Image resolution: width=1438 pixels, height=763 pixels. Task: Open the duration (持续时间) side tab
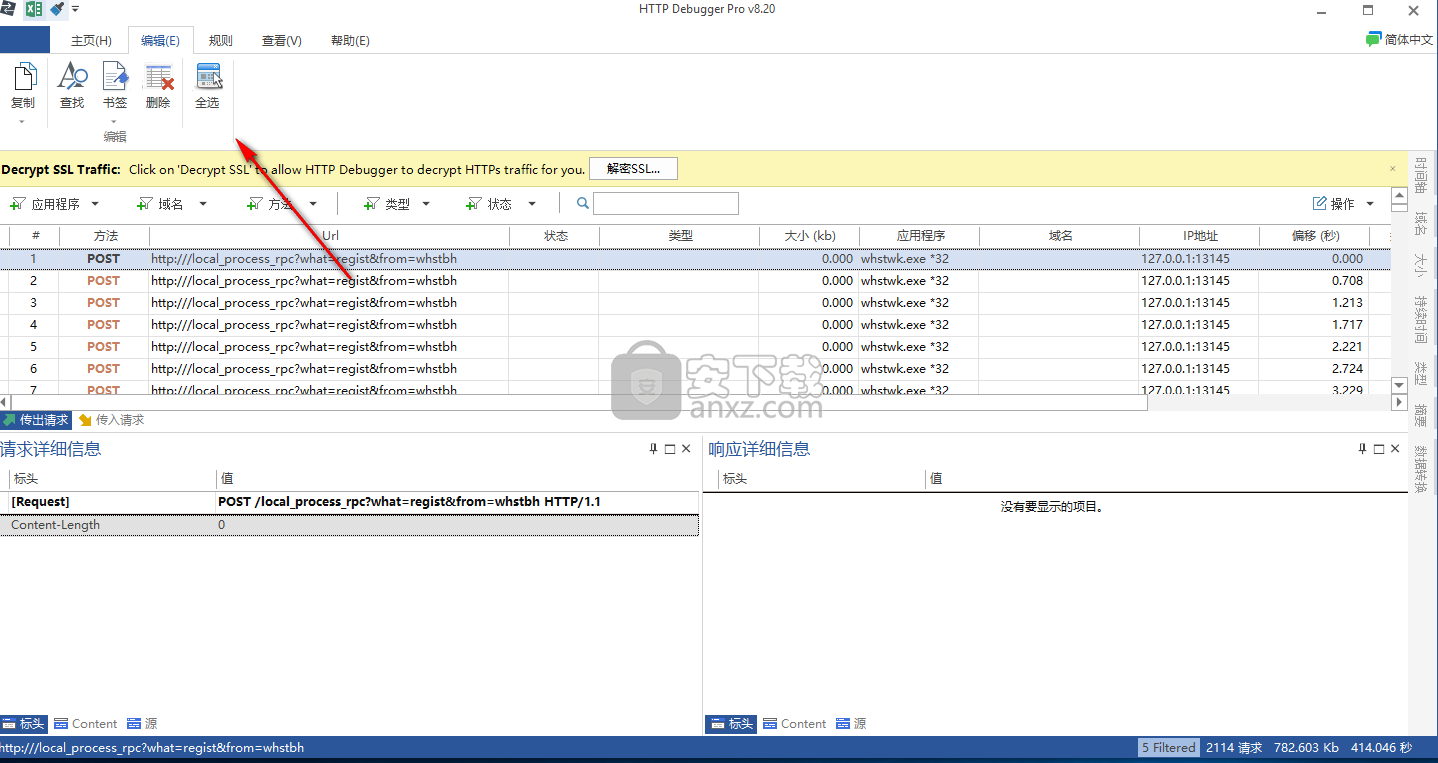tap(1420, 319)
